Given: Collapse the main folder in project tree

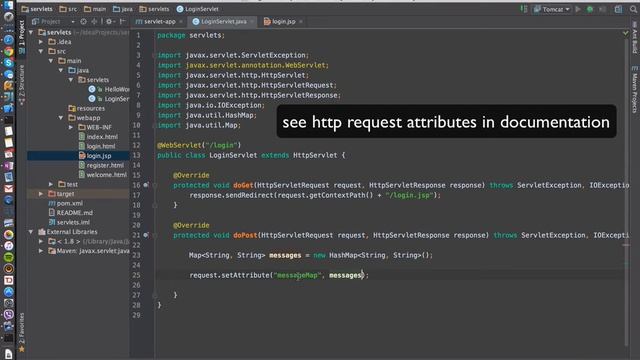Looking at the screenshot, I should [x=51, y=61].
